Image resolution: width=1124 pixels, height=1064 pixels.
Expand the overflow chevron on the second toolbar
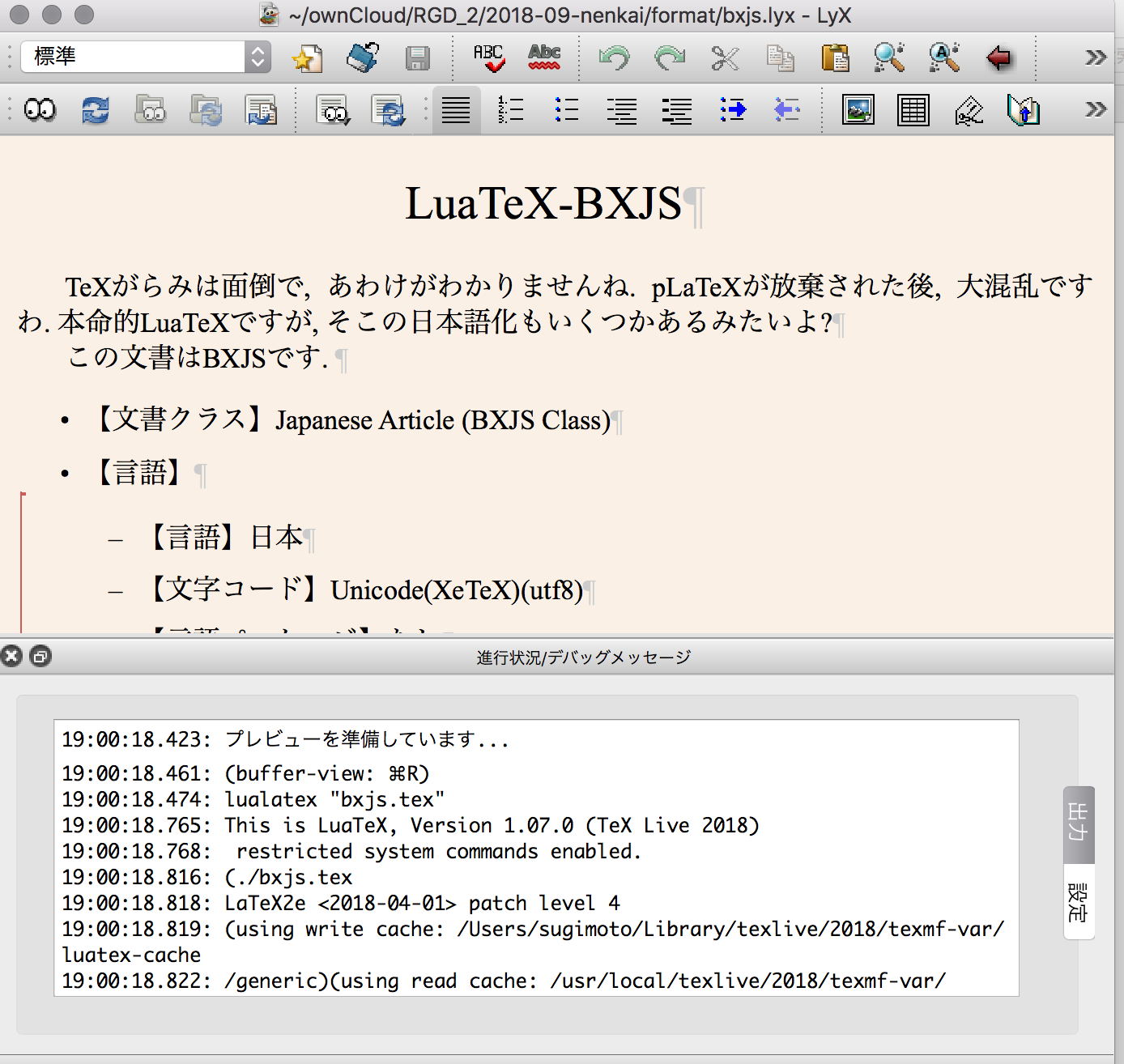click(x=1096, y=108)
